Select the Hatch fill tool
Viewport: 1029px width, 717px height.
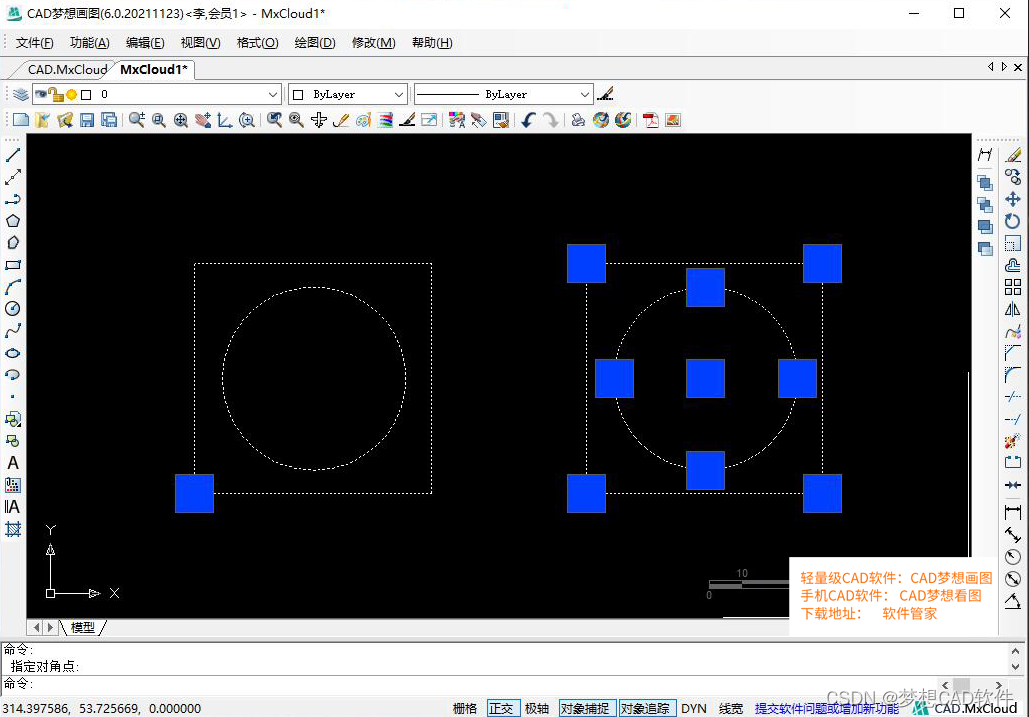(x=12, y=529)
